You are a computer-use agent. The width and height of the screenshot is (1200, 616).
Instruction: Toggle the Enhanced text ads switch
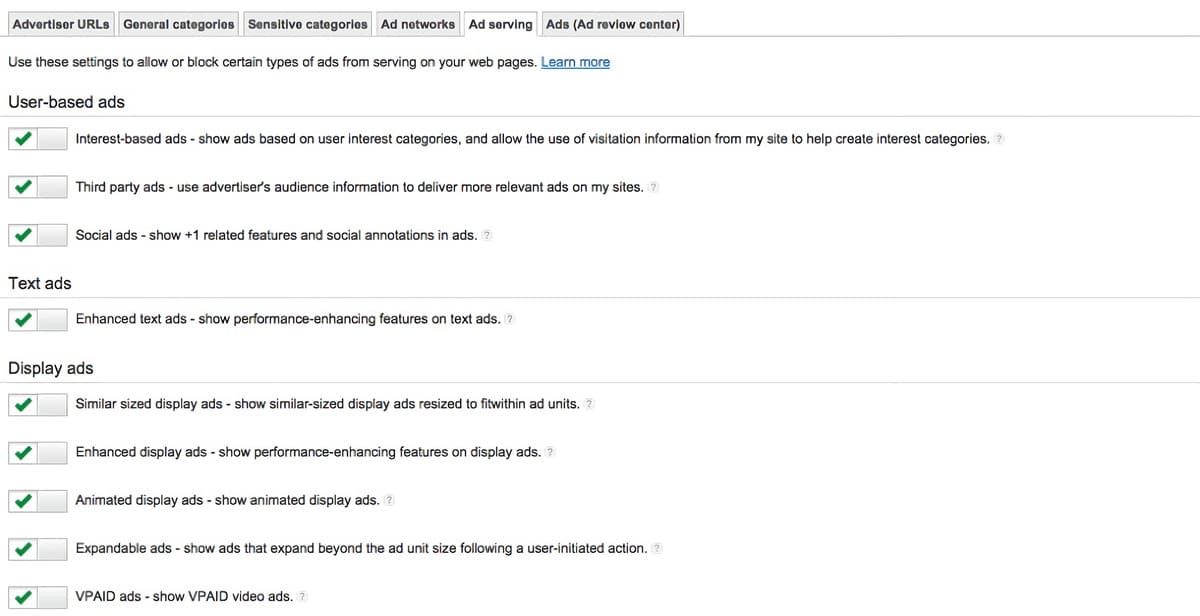click(x=37, y=320)
